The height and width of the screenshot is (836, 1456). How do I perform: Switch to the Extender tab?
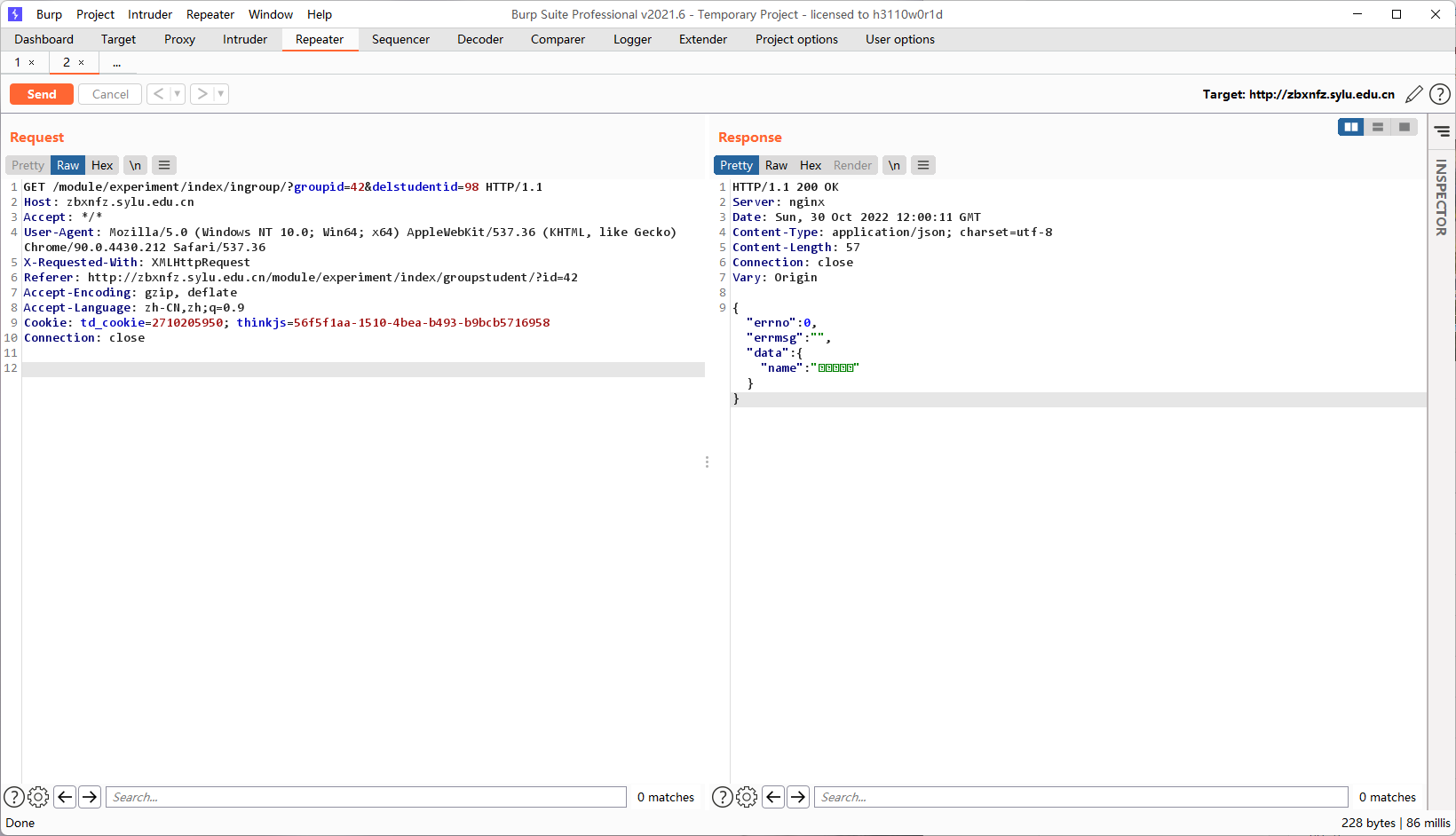pos(703,39)
